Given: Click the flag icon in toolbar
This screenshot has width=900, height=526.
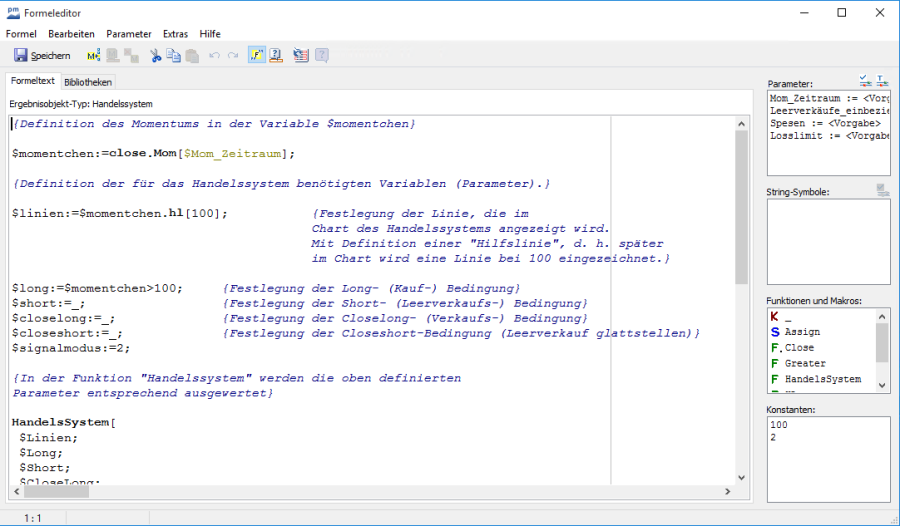Looking at the screenshot, I should tap(302, 56).
